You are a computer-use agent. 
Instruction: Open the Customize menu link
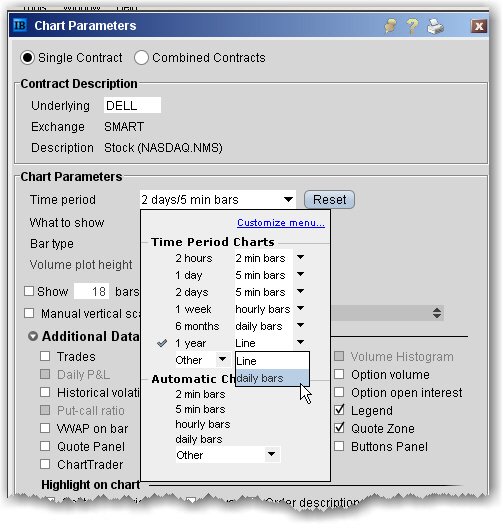[281, 223]
